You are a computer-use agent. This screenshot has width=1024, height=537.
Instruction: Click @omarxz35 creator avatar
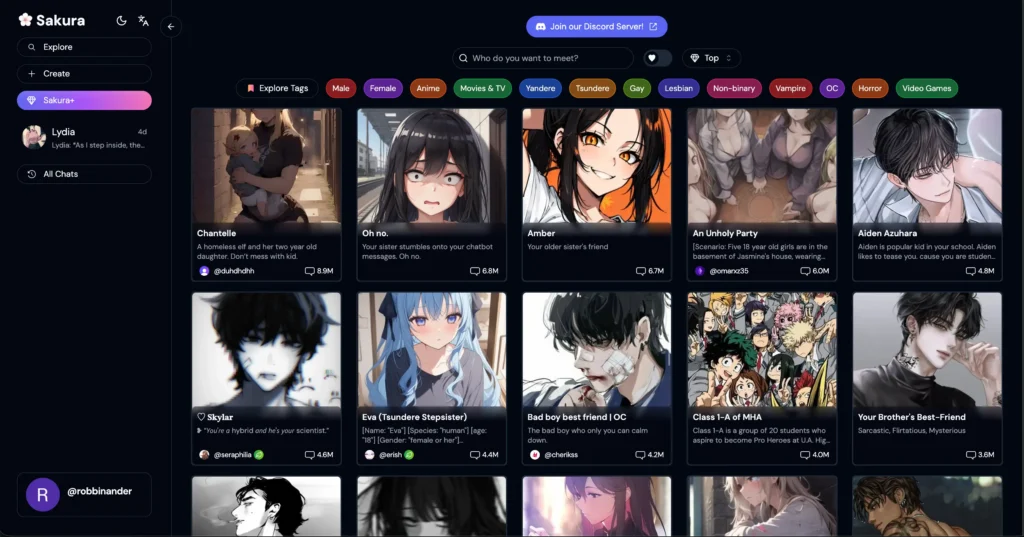click(699, 270)
